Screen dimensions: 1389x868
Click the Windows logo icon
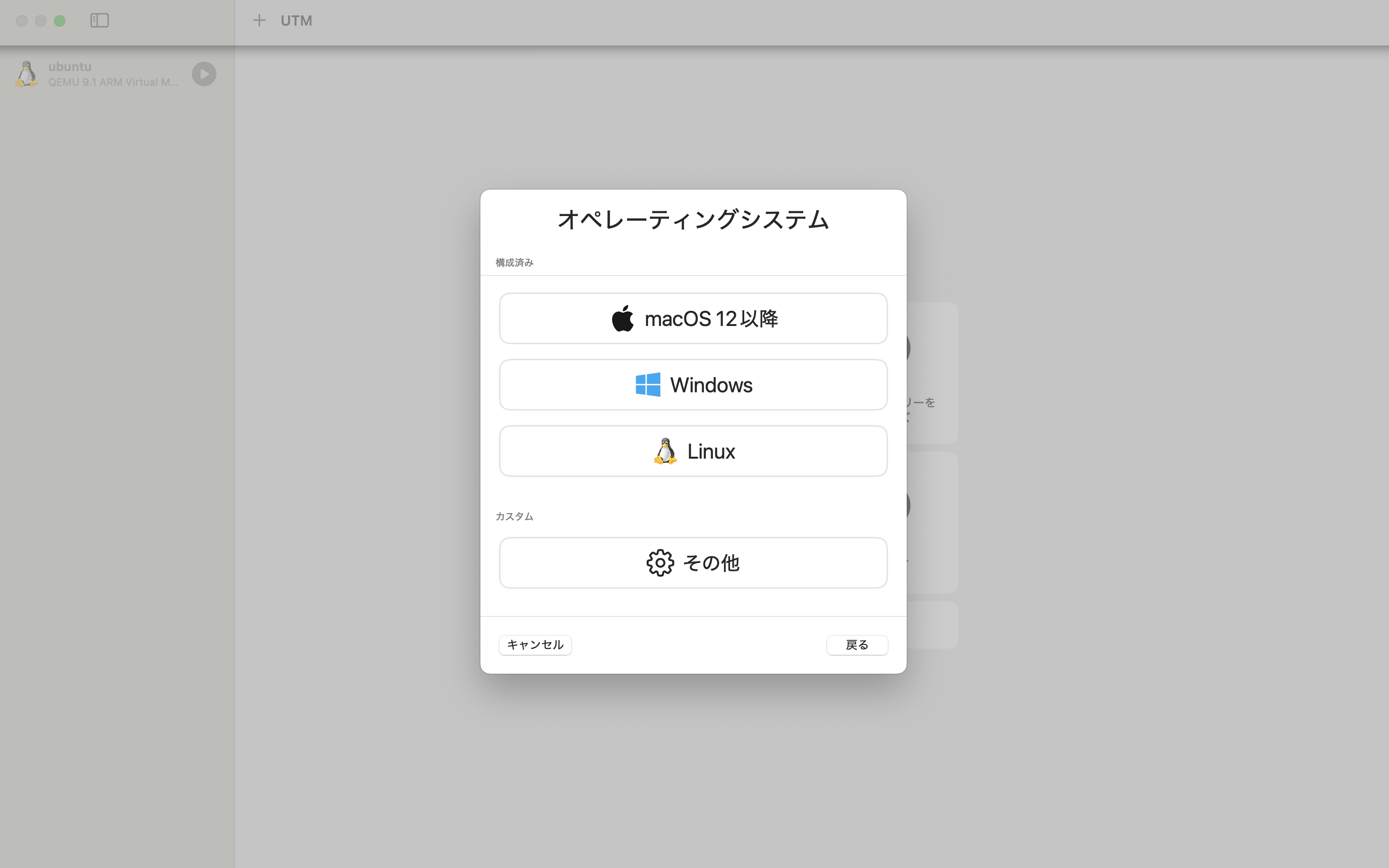point(648,384)
